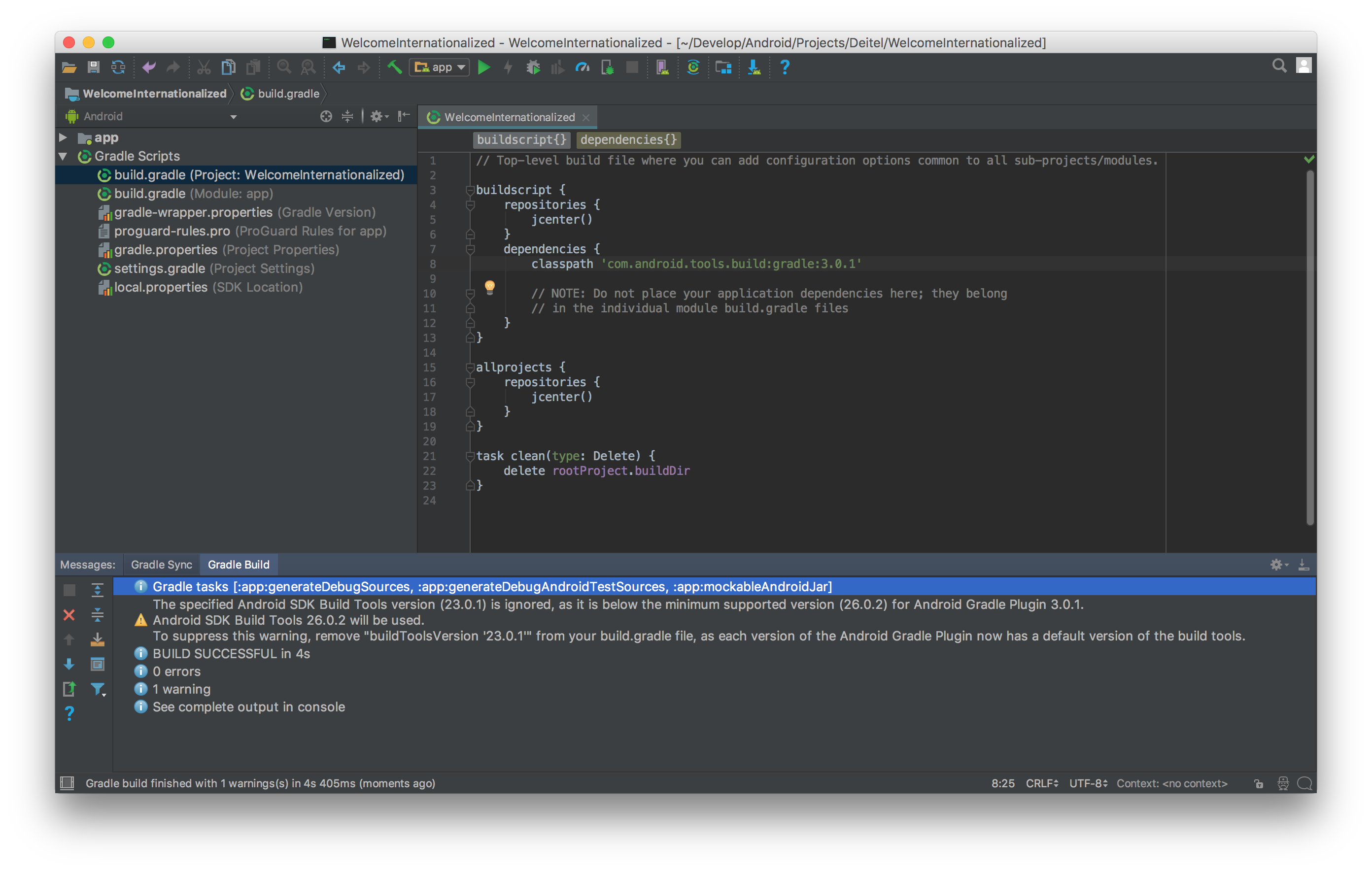The height and width of the screenshot is (872, 1372).
Task: Close the Messages panel with red X
Action: coord(69,614)
